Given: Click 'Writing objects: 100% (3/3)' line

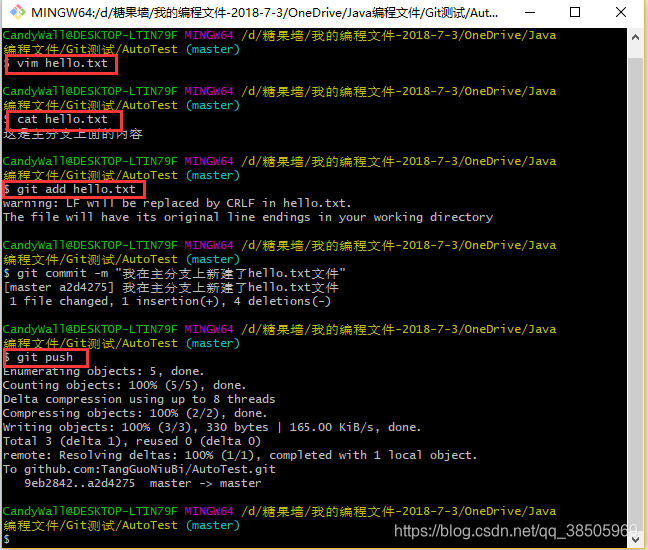Looking at the screenshot, I should tap(212, 428).
